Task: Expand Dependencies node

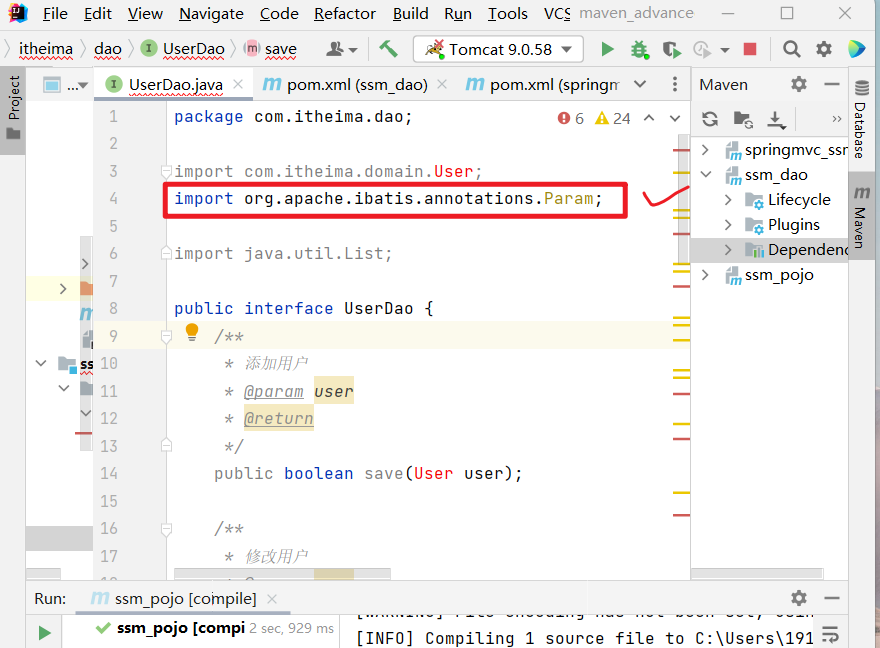Action: coord(728,250)
